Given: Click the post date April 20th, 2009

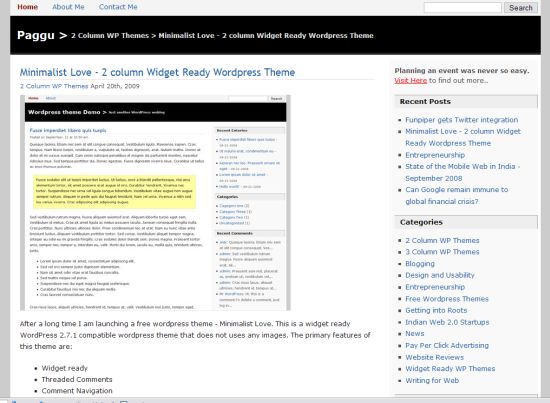Looking at the screenshot, I should tap(115, 86).
